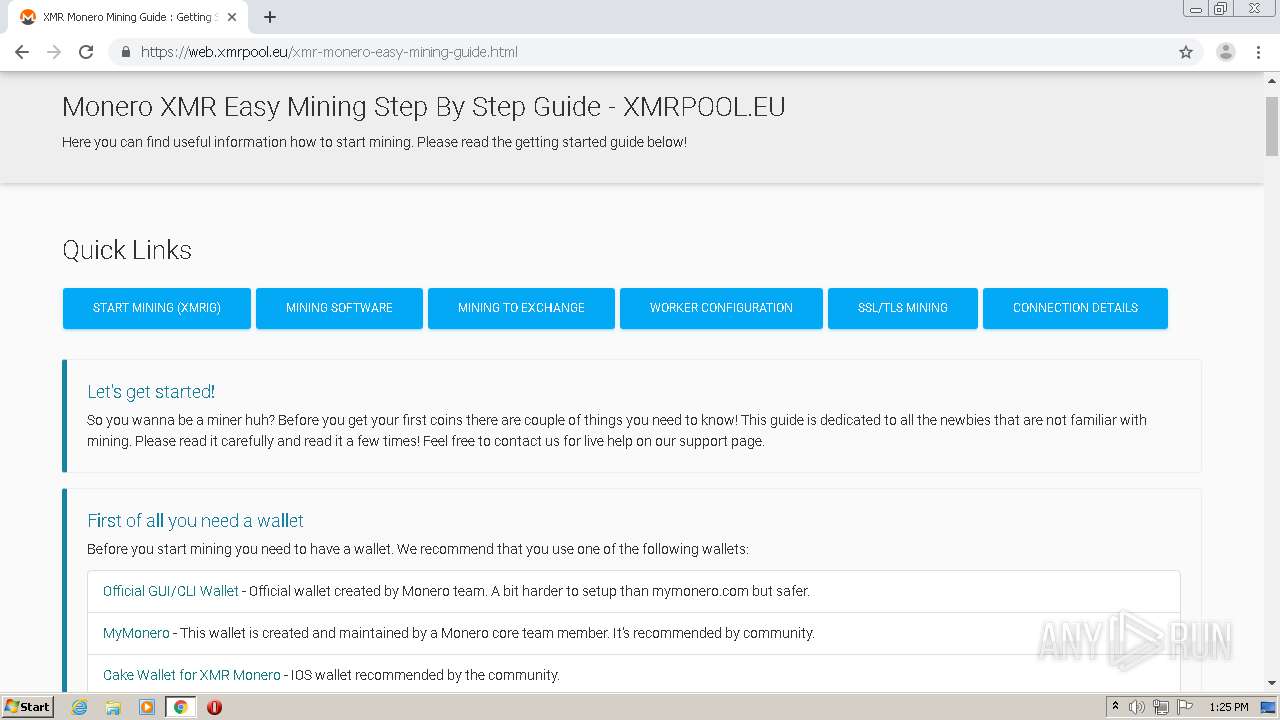Image resolution: width=1280 pixels, height=720 pixels.
Task: Reload the current page
Action: click(86, 52)
